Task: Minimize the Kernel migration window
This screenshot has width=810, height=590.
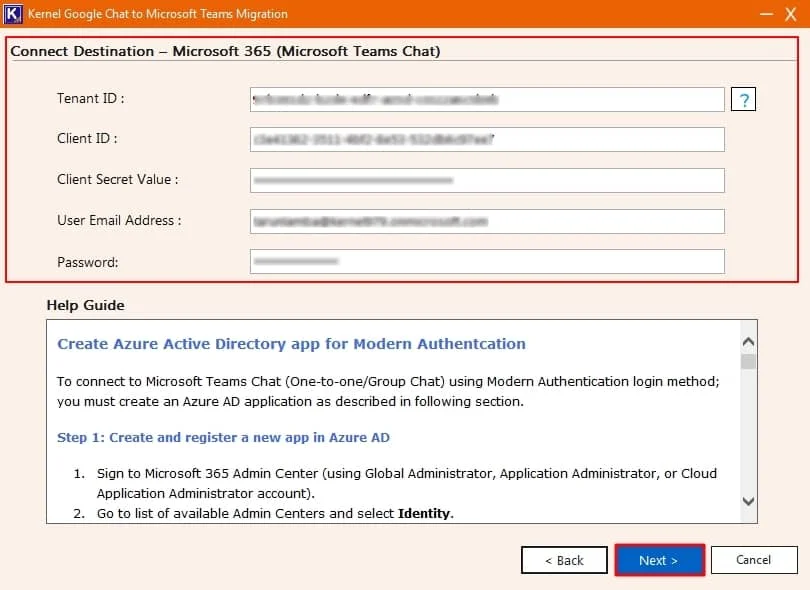Action: (x=767, y=14)
